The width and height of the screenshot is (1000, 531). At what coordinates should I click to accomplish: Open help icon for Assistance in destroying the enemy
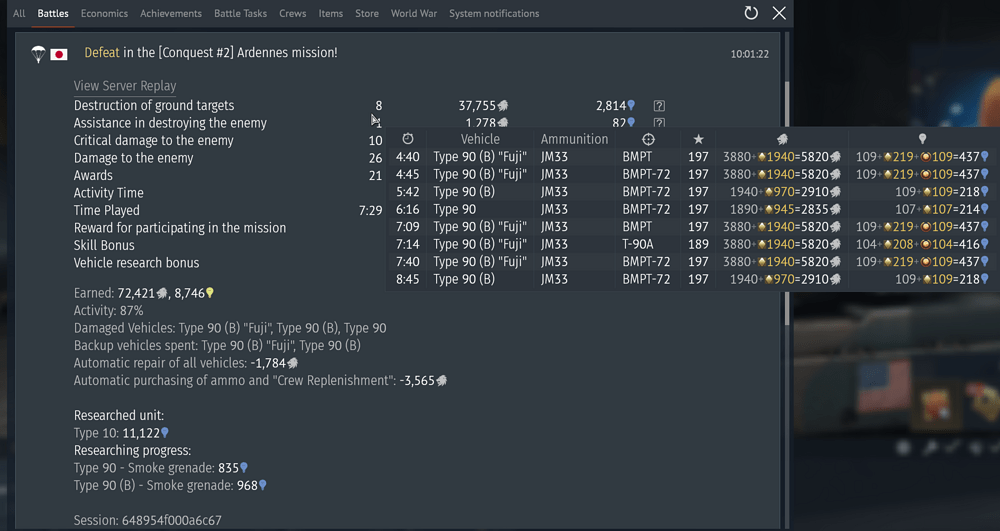pos(659,122)
